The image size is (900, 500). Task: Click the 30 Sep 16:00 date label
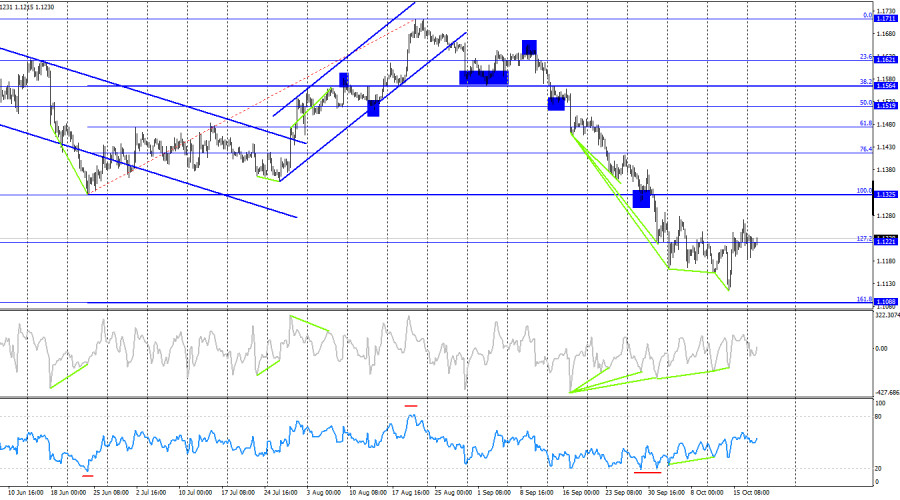666,493
